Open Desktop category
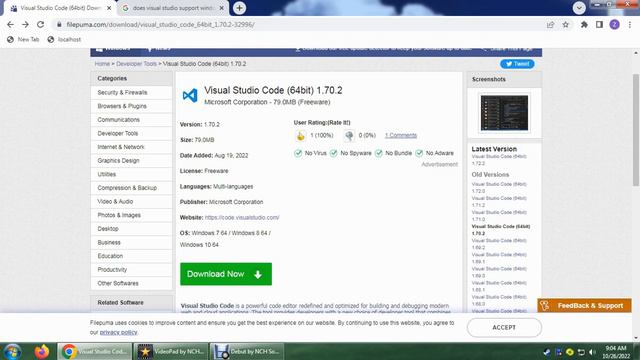 [131, 229]
